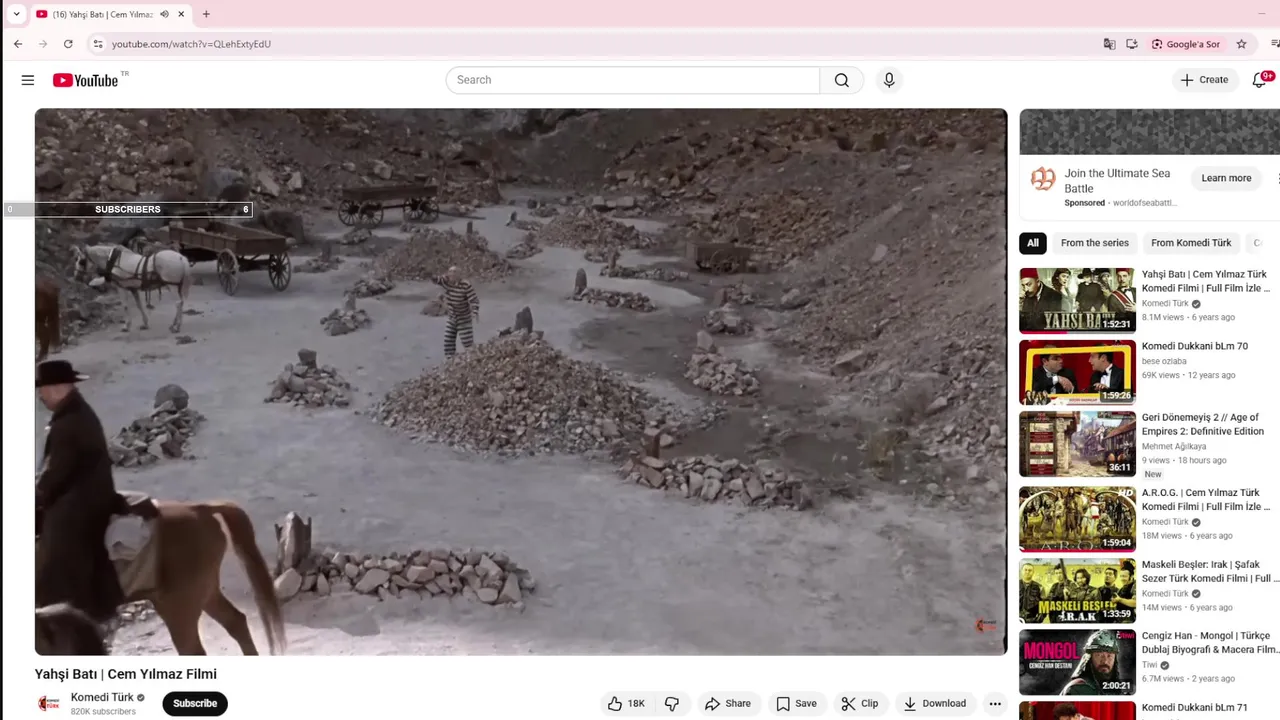The height and width of the screenshot is (720, 1280).
Task: Bookmark this page with the star icon
Action: (x=1241, y=44)
